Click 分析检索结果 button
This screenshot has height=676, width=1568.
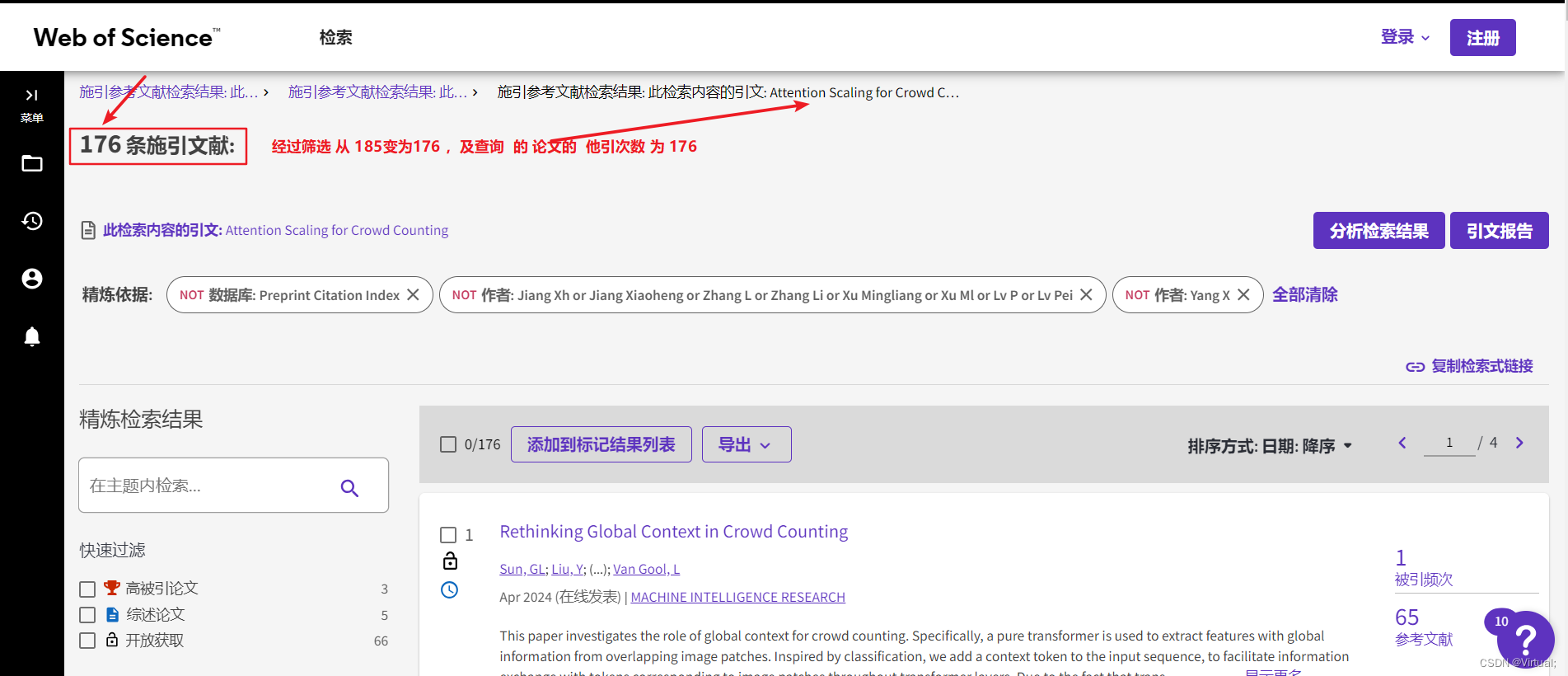tap(1378, 230)
